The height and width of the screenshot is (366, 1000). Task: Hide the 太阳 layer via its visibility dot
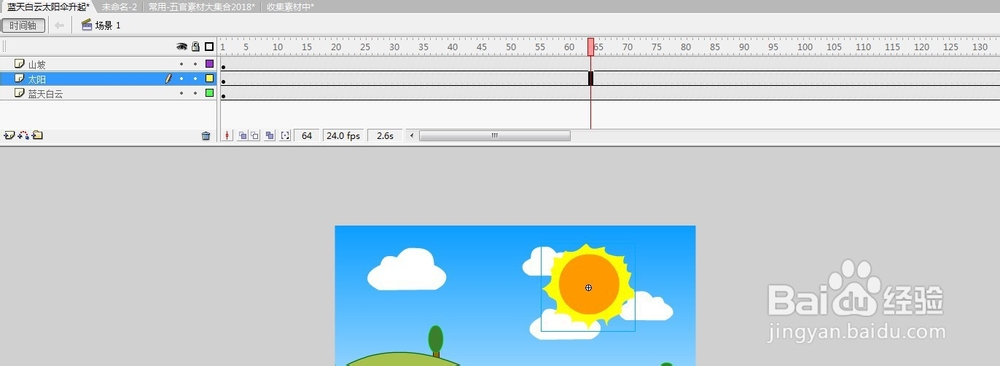(182, 78)
